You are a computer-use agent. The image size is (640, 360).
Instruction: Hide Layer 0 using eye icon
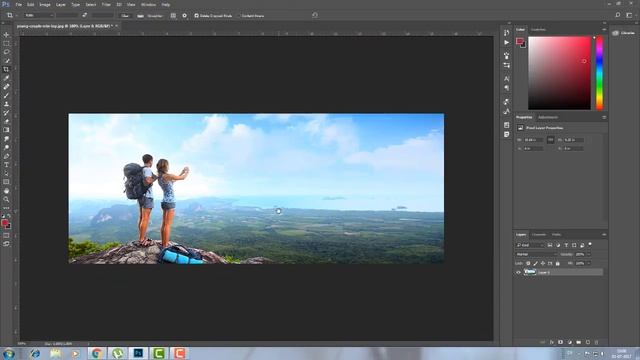pyautogui.click(x=518, y=272)
